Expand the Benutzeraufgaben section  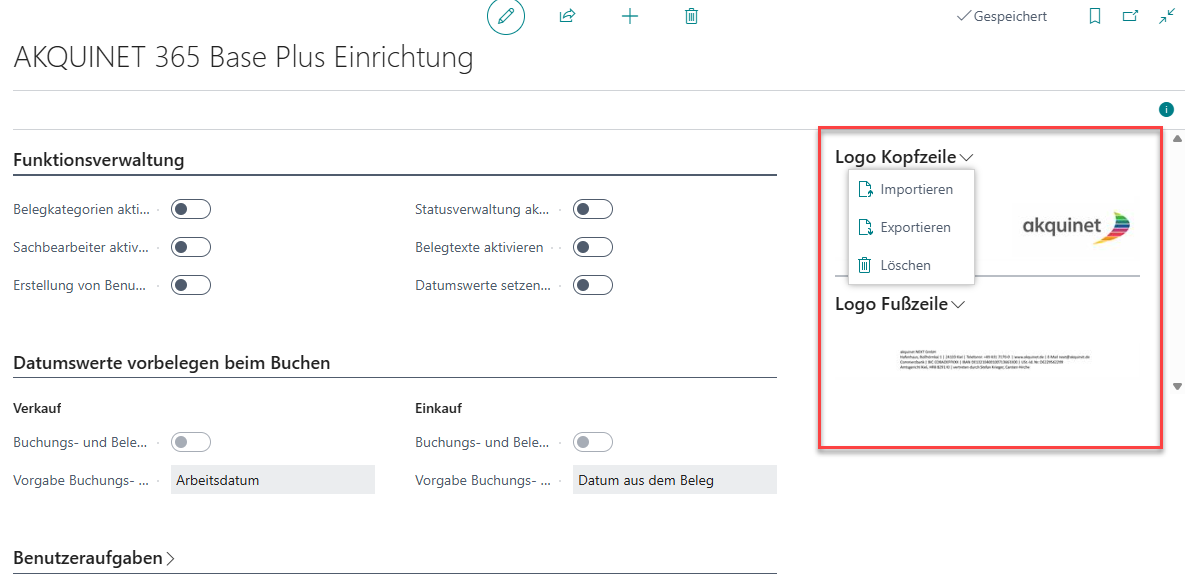click(x=94, y=558)
